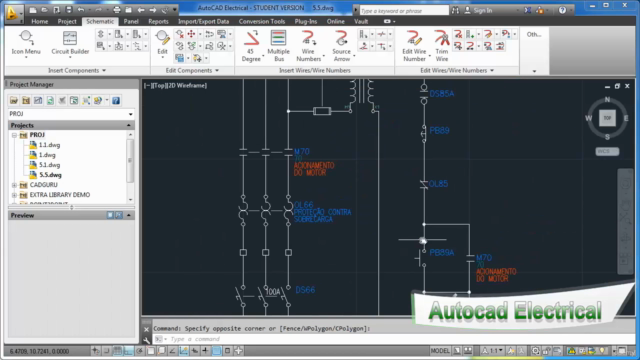Open the Exchange Apps X icon

point(528,10)
